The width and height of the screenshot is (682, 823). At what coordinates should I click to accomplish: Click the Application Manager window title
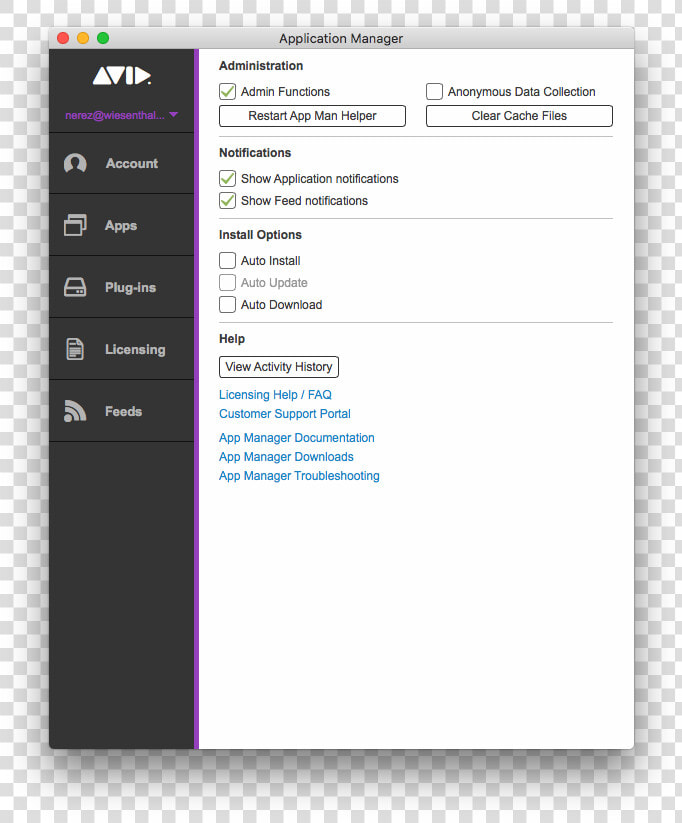pyautogui.click(x=341, y=38)
